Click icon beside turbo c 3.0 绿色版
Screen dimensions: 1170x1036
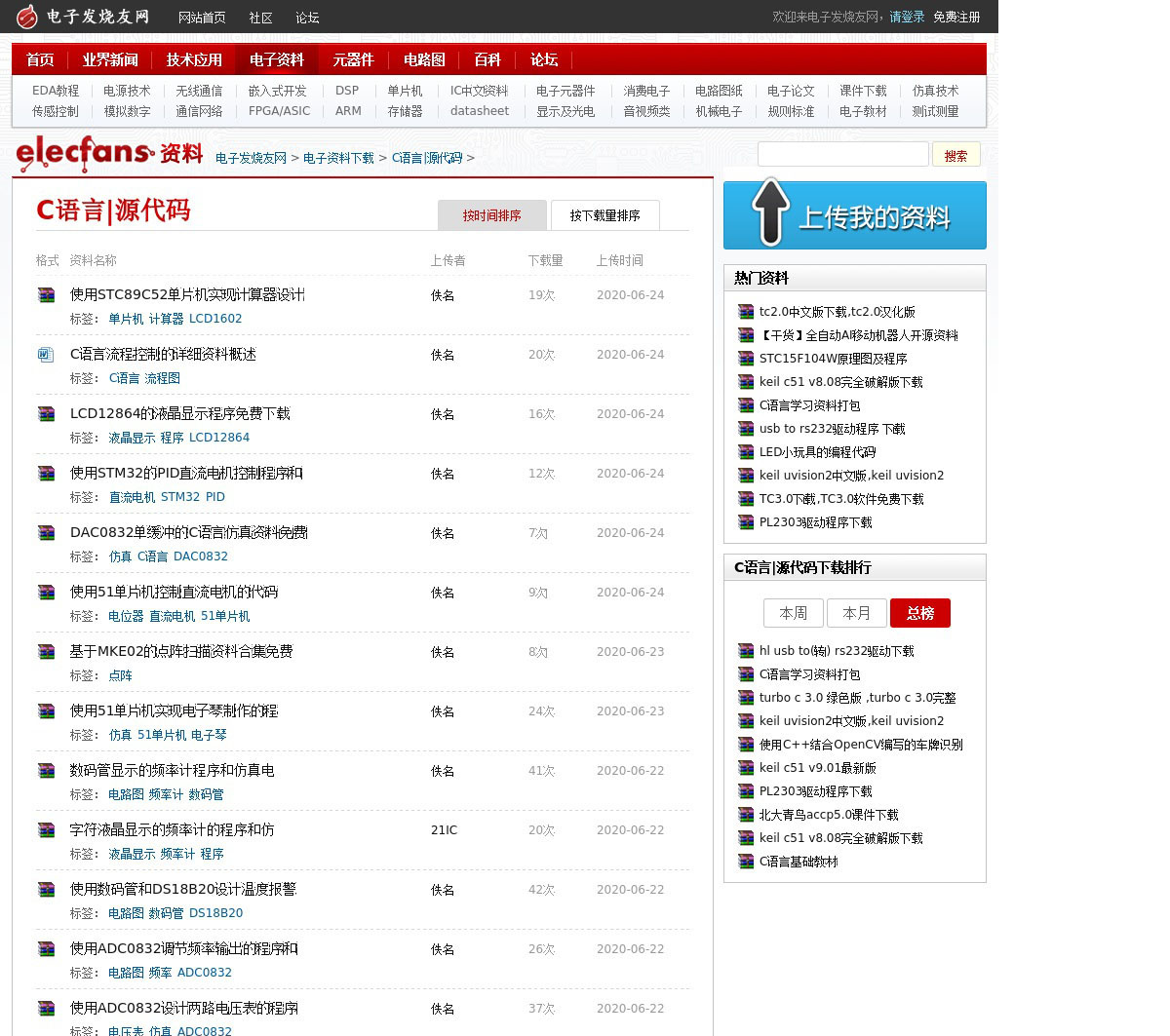(x=746, y=698)
